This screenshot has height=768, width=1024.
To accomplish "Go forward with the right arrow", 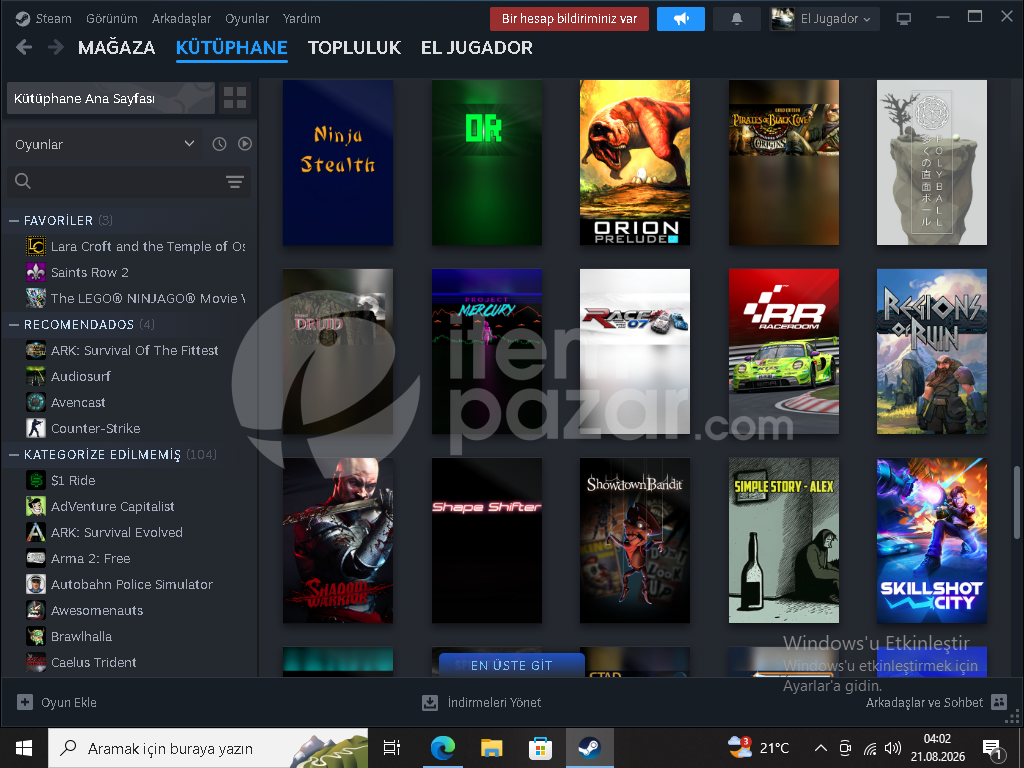I will tap(56, 47).
